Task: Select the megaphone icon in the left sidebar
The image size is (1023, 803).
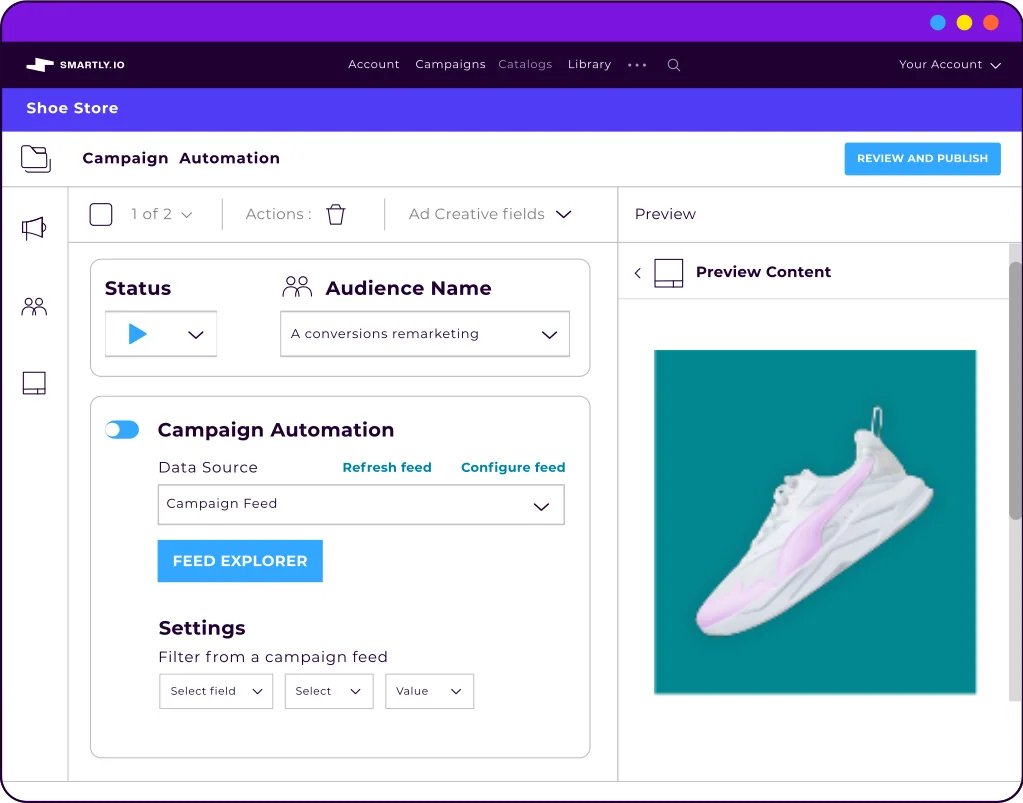Action: click(34, 228)
